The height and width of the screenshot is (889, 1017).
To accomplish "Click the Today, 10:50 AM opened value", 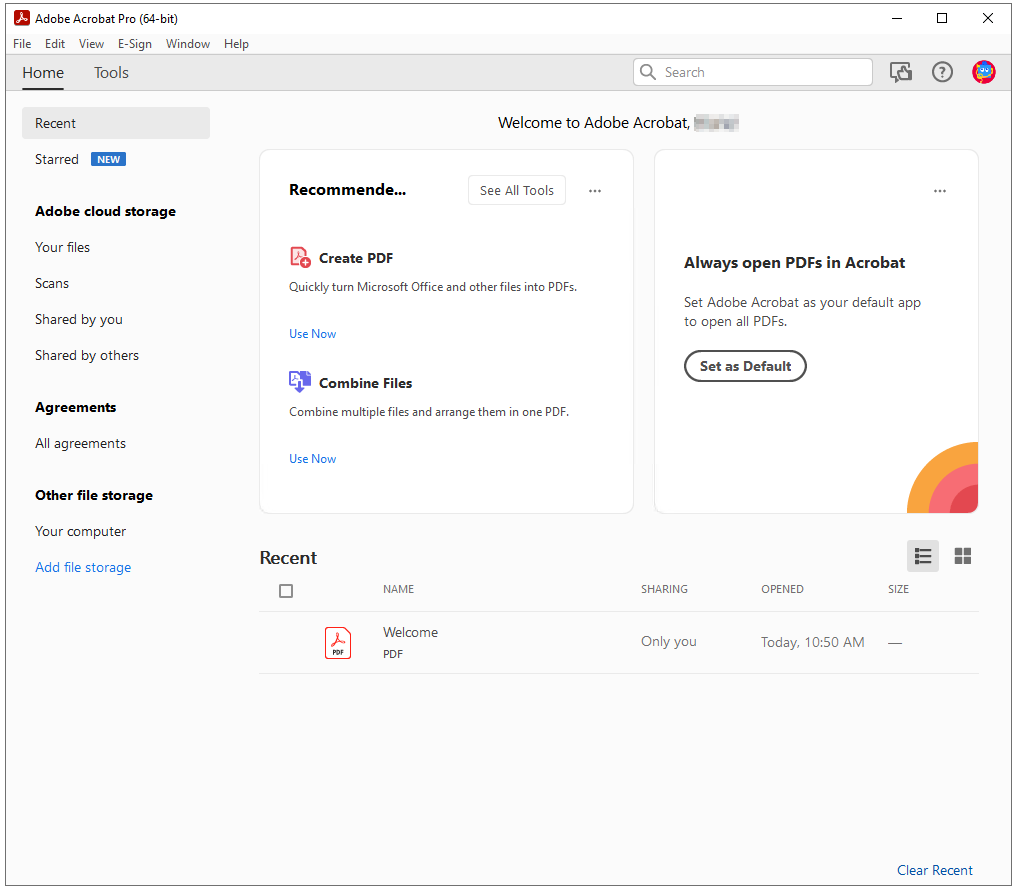I will (813, 642).
